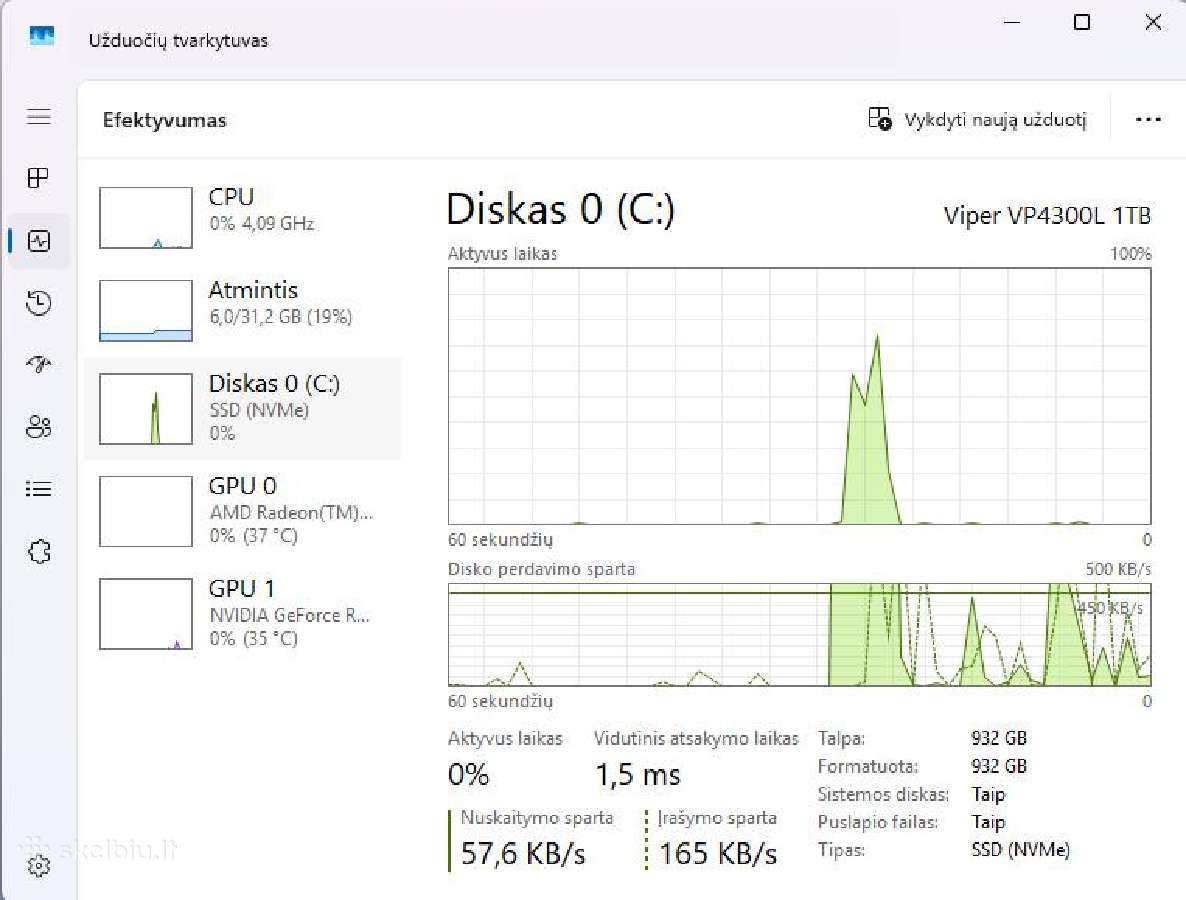Open the Settings gear icon
This screenshot has width=1186, height=900.
(x=39, y=865)
